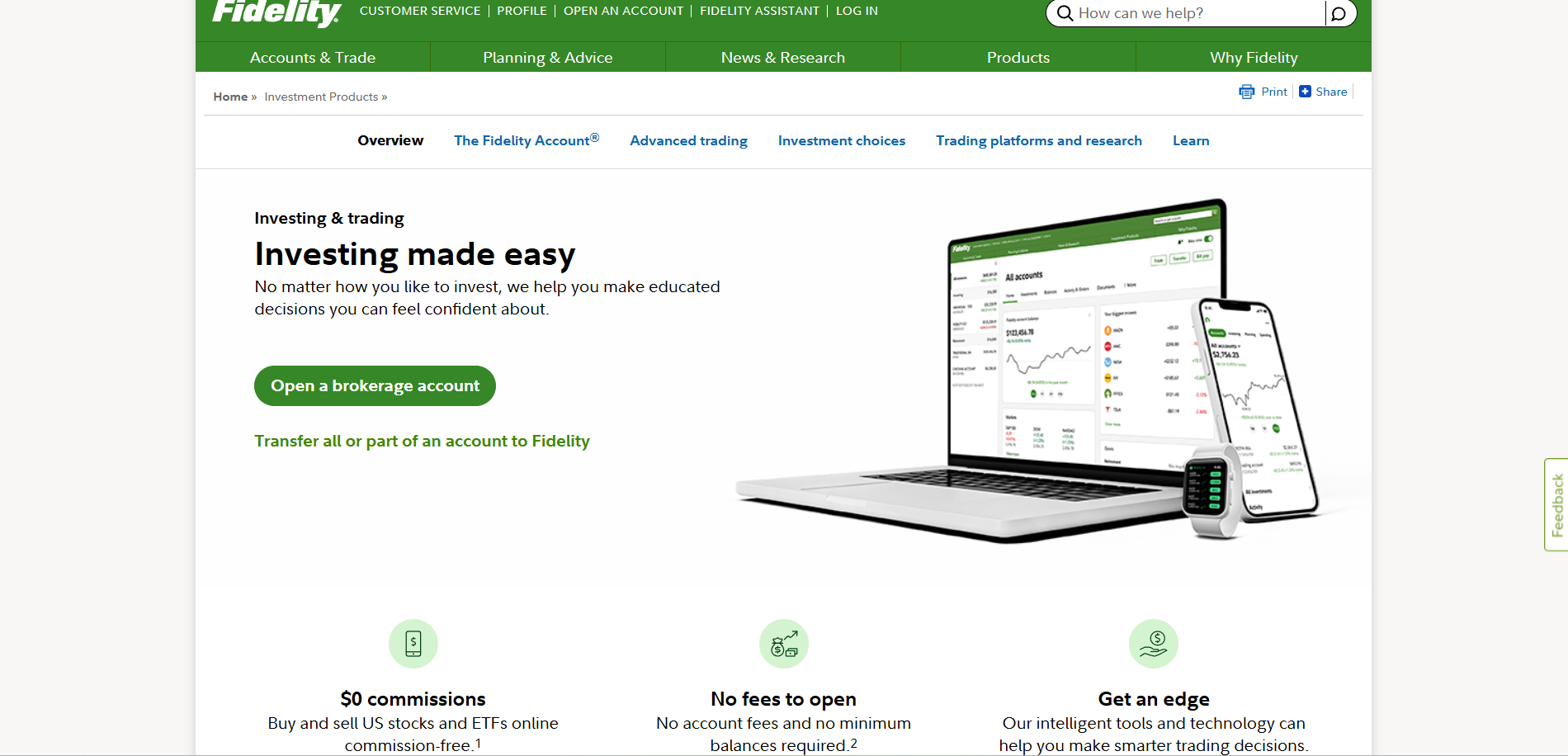The image size is (1568, 756).
Task: Click the Get an edge hand-coin icon
Action: point(1153,644)
